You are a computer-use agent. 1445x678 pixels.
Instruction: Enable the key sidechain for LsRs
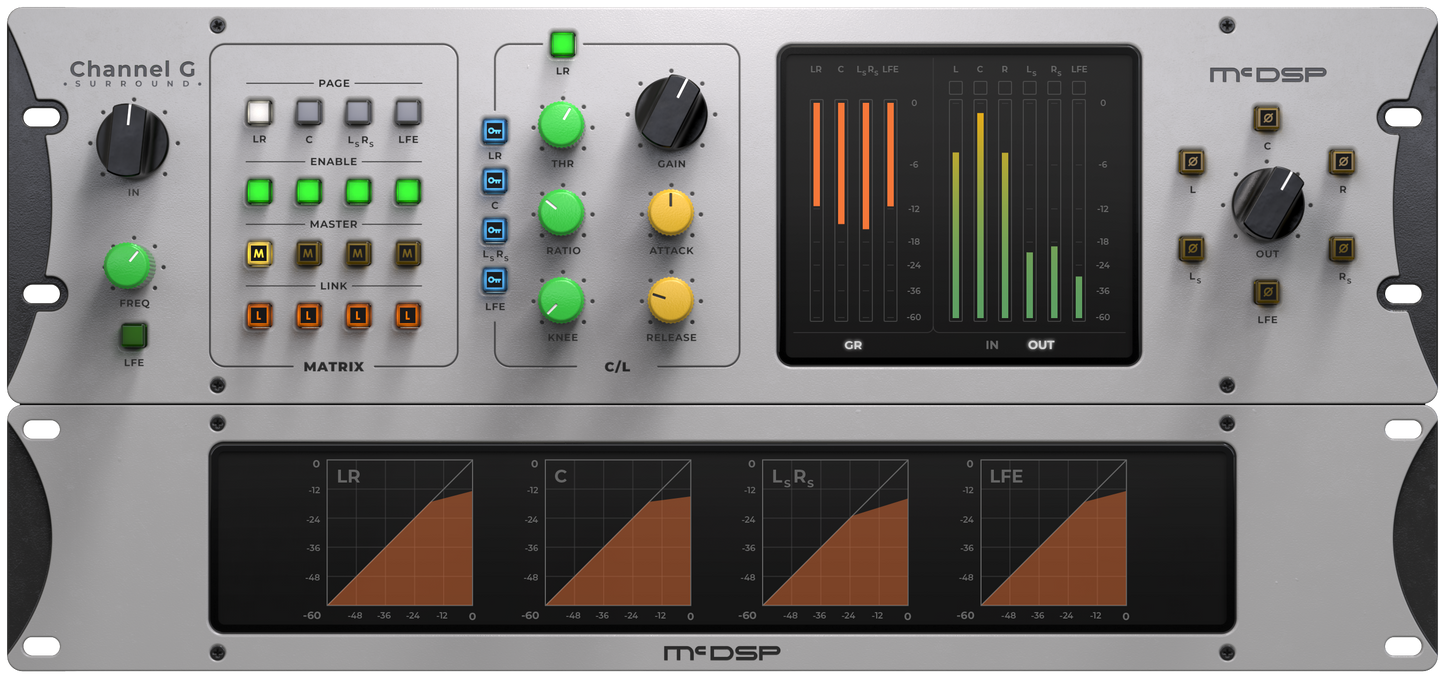494,230
